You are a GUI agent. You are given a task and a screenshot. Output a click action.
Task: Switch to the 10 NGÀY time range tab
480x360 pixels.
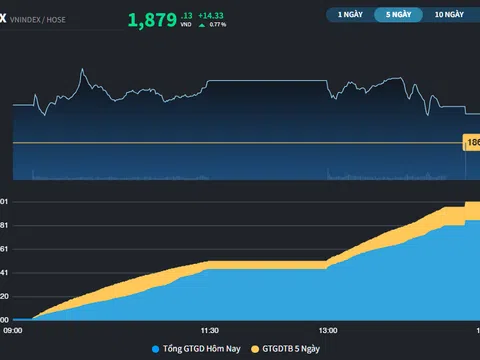coord(449,15)
